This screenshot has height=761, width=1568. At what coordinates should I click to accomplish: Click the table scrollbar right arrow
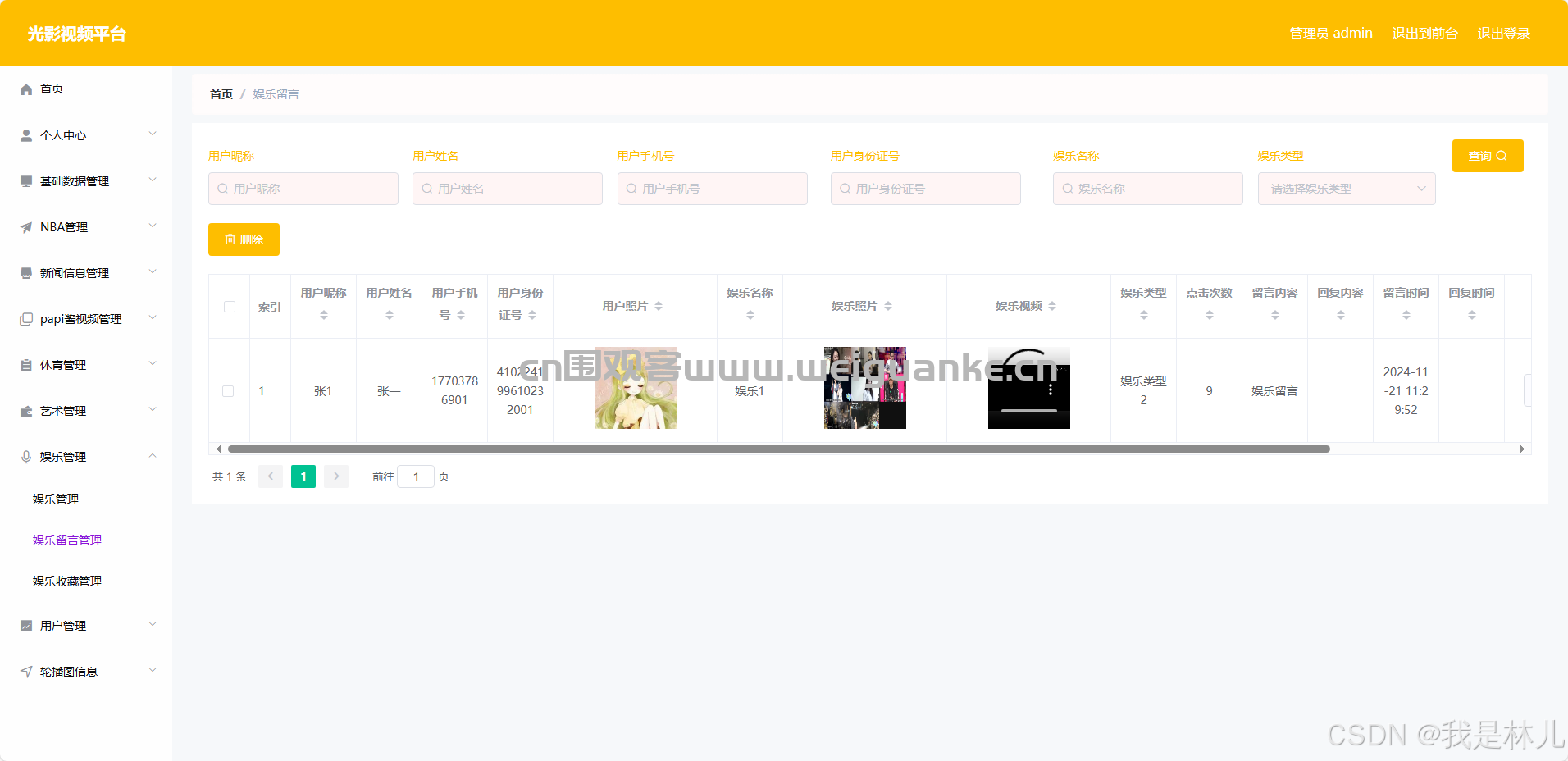tap(1522, 449)
